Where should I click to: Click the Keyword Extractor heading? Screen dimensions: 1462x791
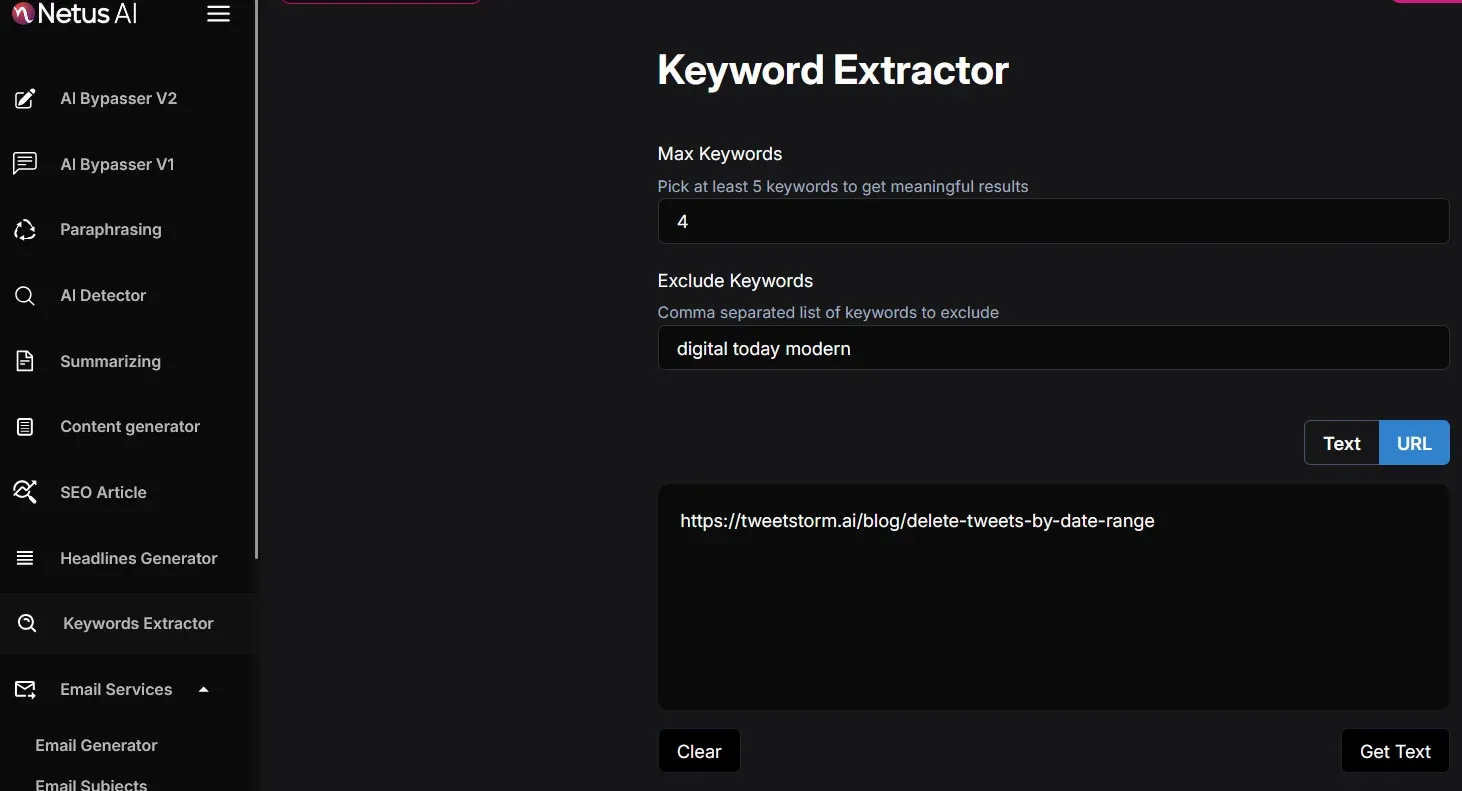[833, 71]
